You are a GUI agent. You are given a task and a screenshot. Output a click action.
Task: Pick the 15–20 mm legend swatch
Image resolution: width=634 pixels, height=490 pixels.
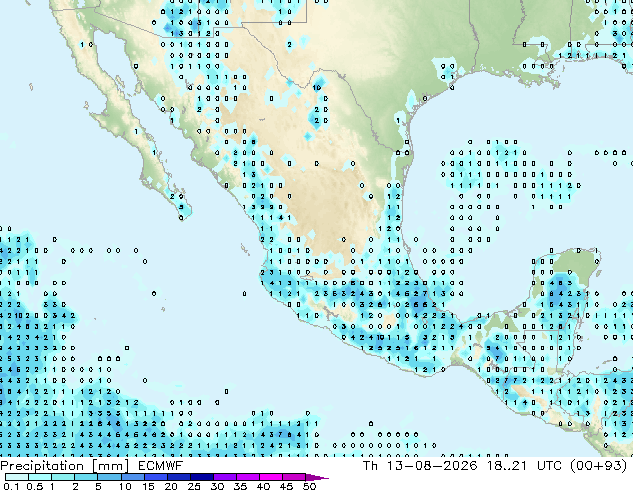point(156,477)
